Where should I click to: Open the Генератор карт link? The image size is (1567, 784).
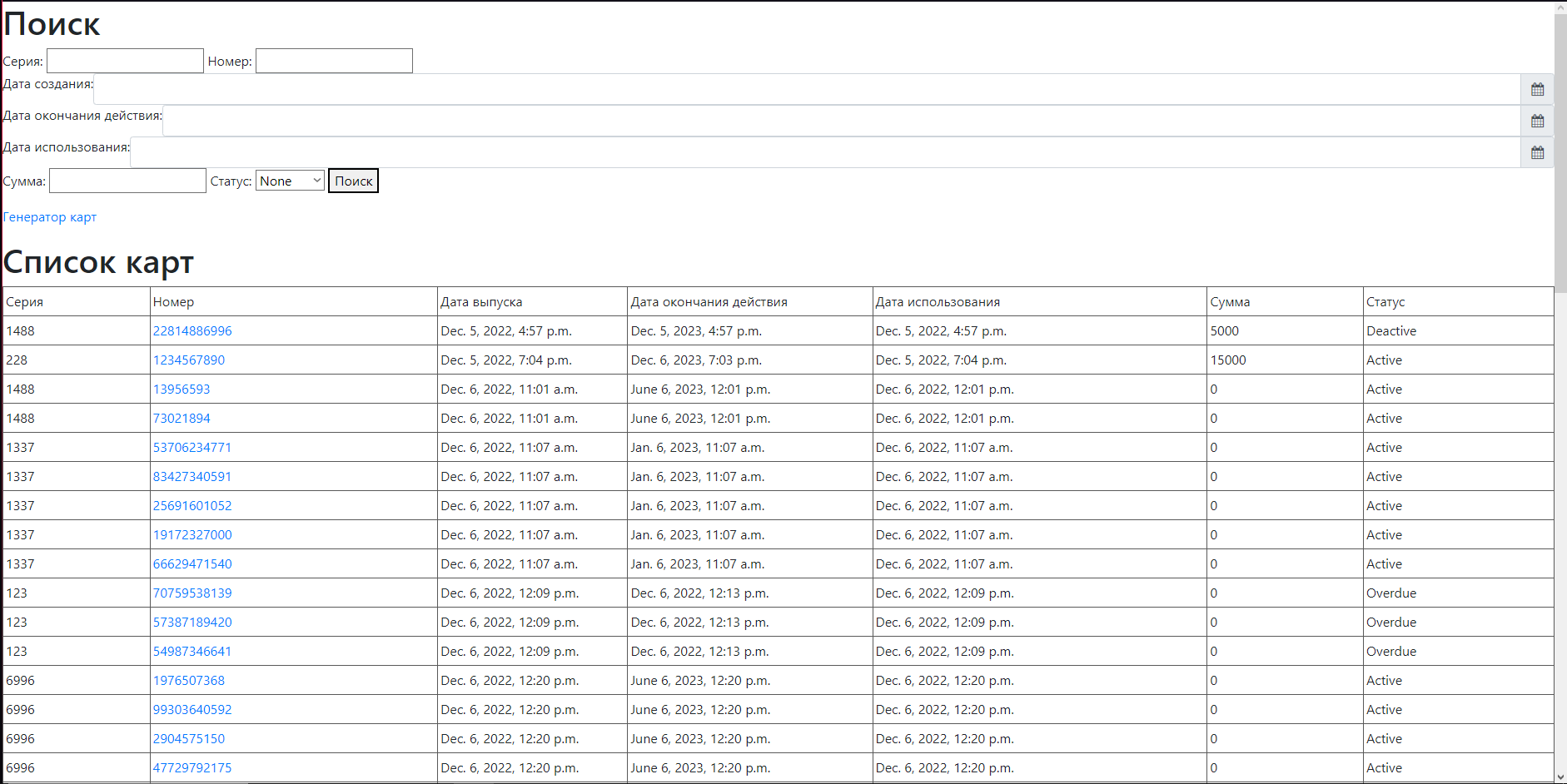pyautogui.click(x=50, y=217)
